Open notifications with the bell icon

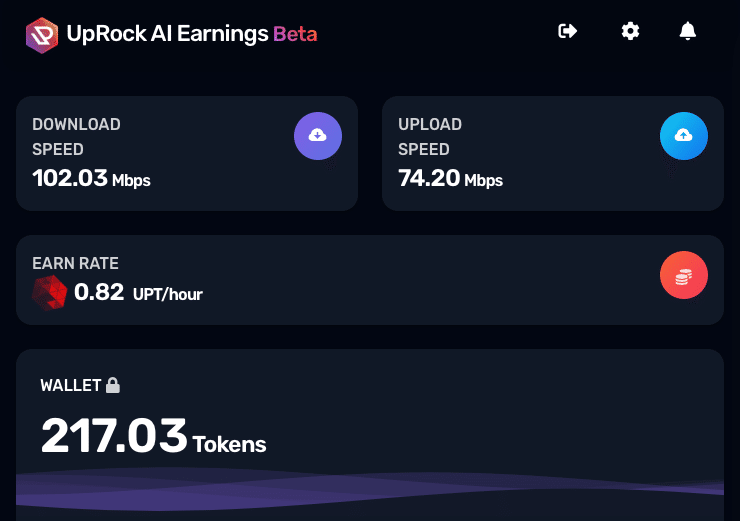coord(688,31)
